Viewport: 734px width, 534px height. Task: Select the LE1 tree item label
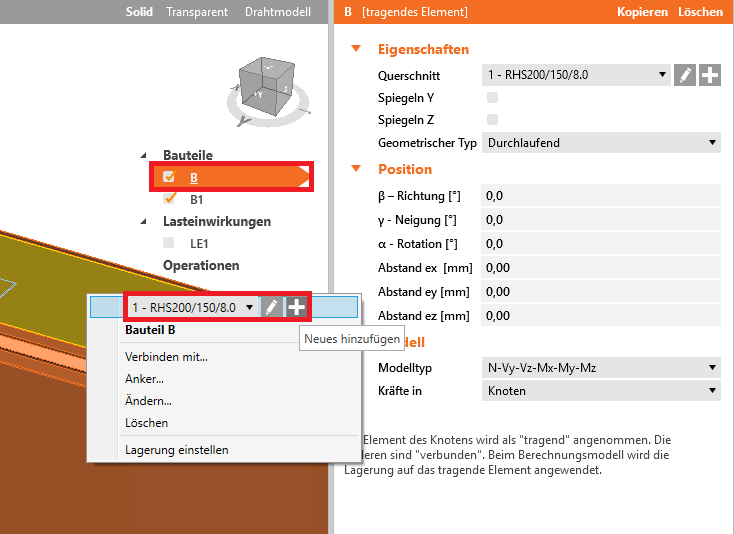click(199, 244)
